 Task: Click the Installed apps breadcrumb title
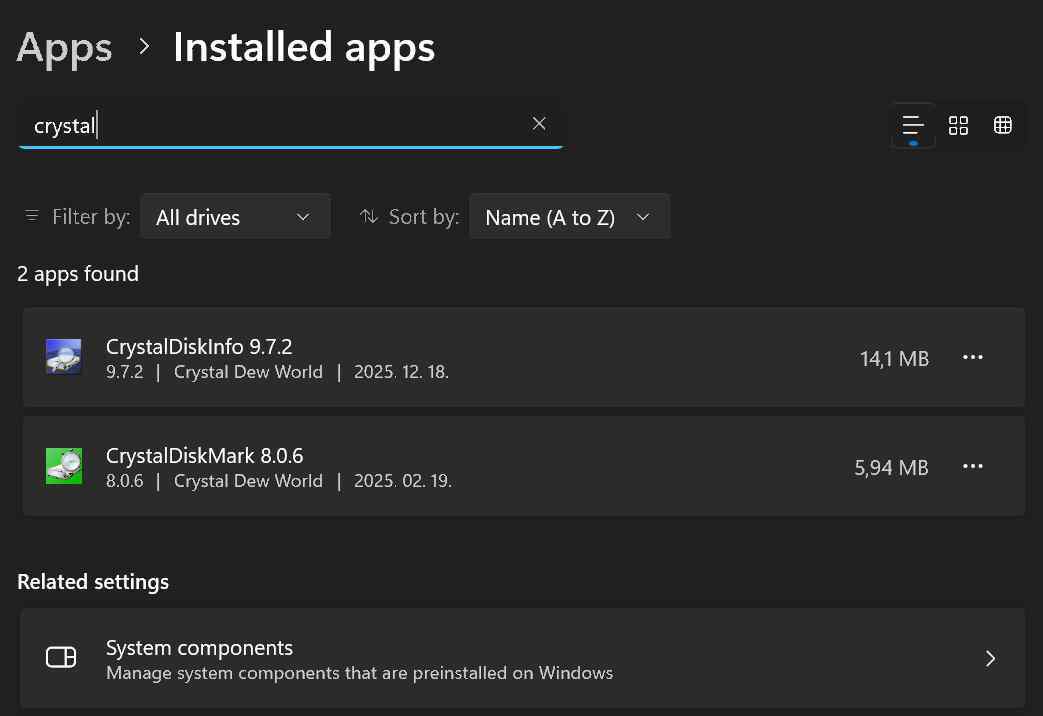pyautogui.click(x=304, y=47)
